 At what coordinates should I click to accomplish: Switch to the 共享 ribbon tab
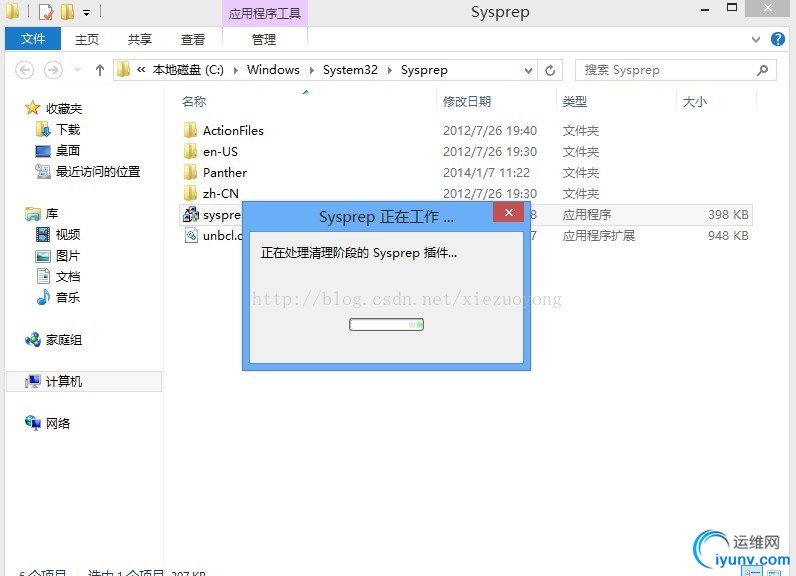(140, 40)
